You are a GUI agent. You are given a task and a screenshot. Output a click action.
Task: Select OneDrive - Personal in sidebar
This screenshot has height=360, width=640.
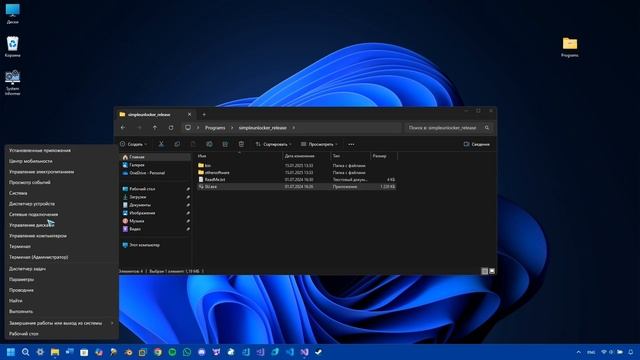156,173
